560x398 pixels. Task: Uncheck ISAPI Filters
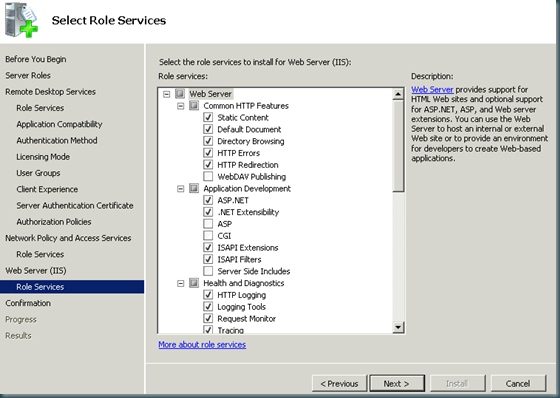click(x=208, y=259)
